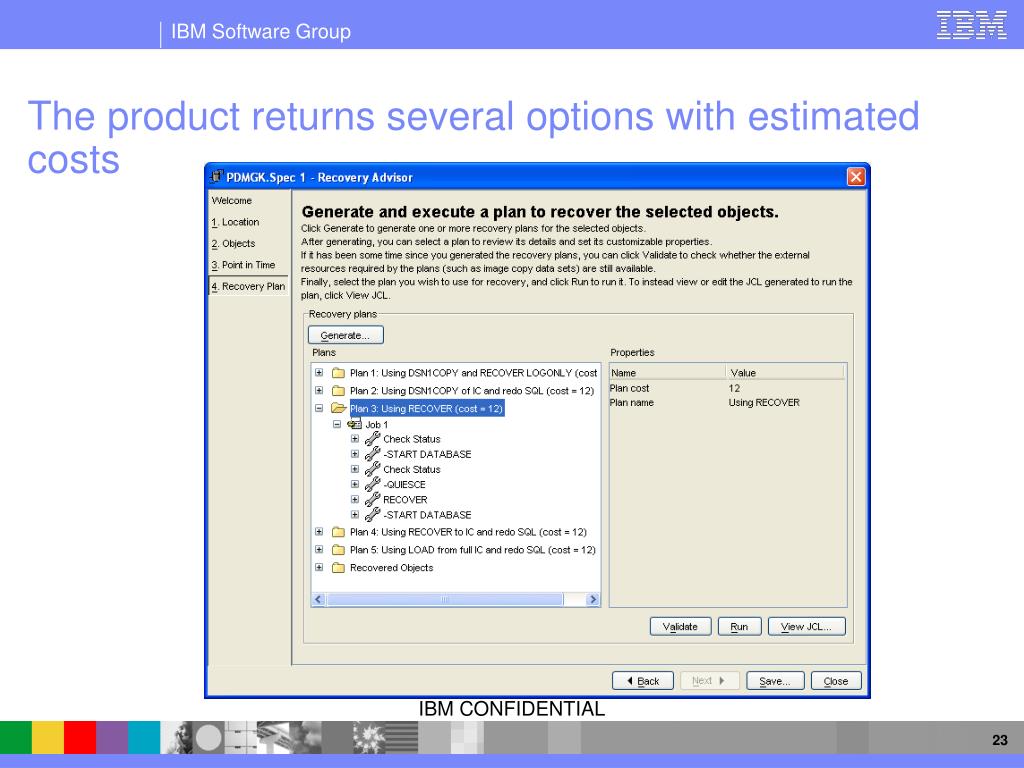Select the second Check Status step
The width and height of the screenshot is (1024, 768).
coord(411,469)
